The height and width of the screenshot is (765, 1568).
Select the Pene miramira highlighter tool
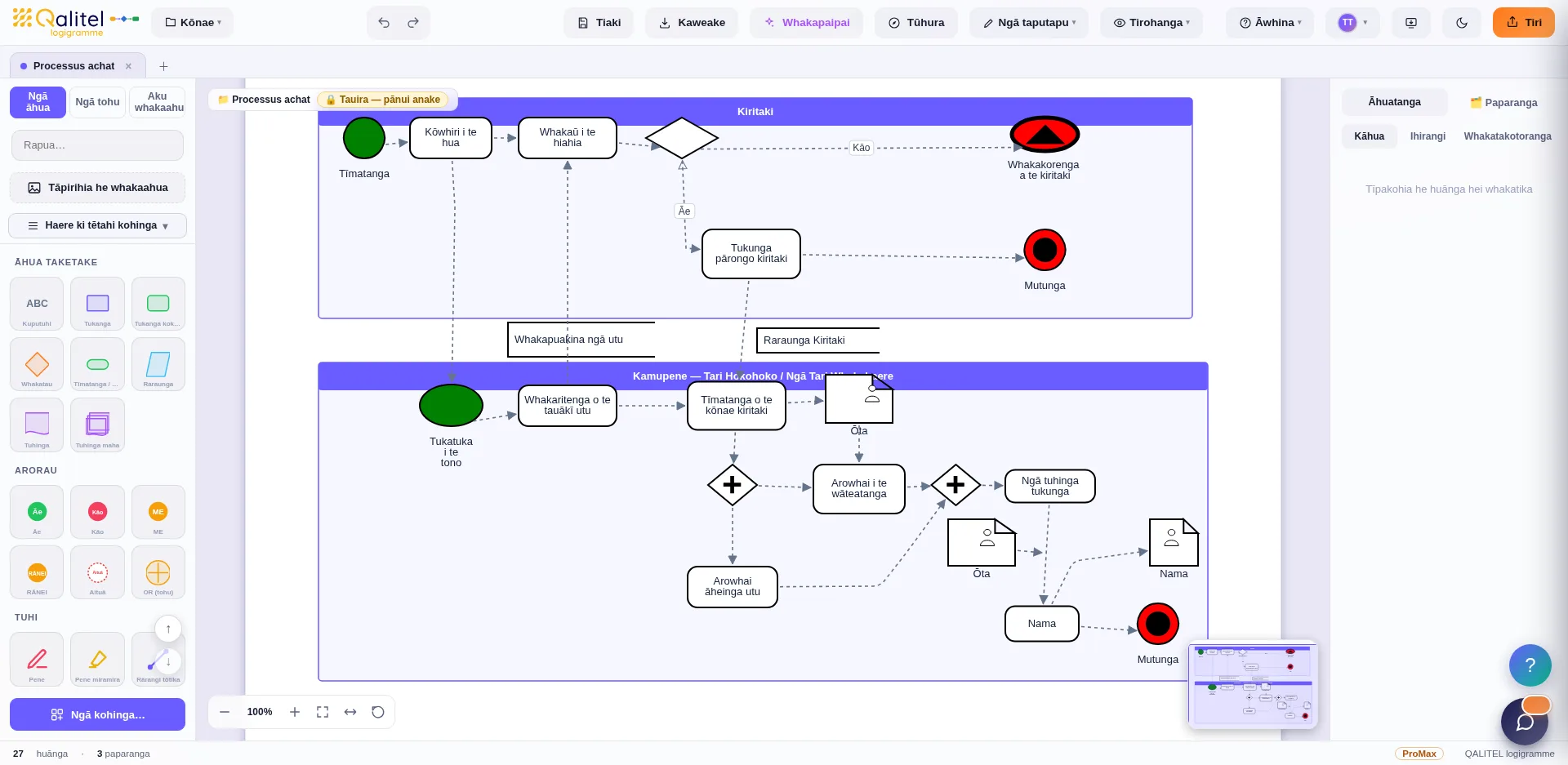click(x=97, y=659)
